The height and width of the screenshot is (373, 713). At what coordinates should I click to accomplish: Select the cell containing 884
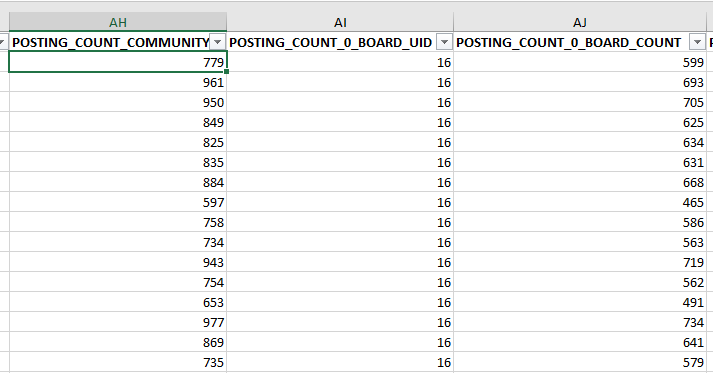pyautogui.click(x=118, y=182)
